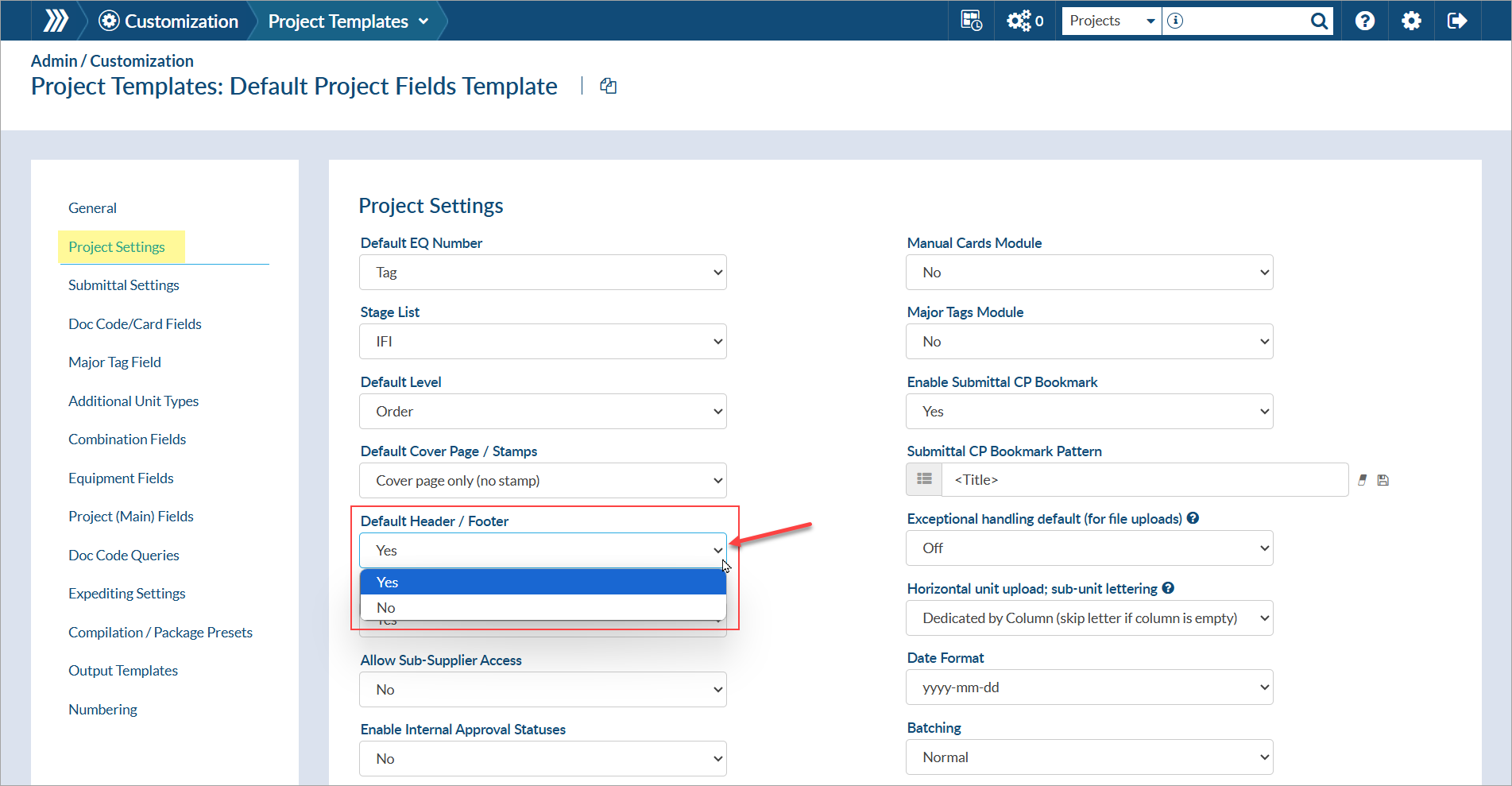1512x786 pixels.
Task: Open the help question mark icon in header
Action: [1365, 21]
